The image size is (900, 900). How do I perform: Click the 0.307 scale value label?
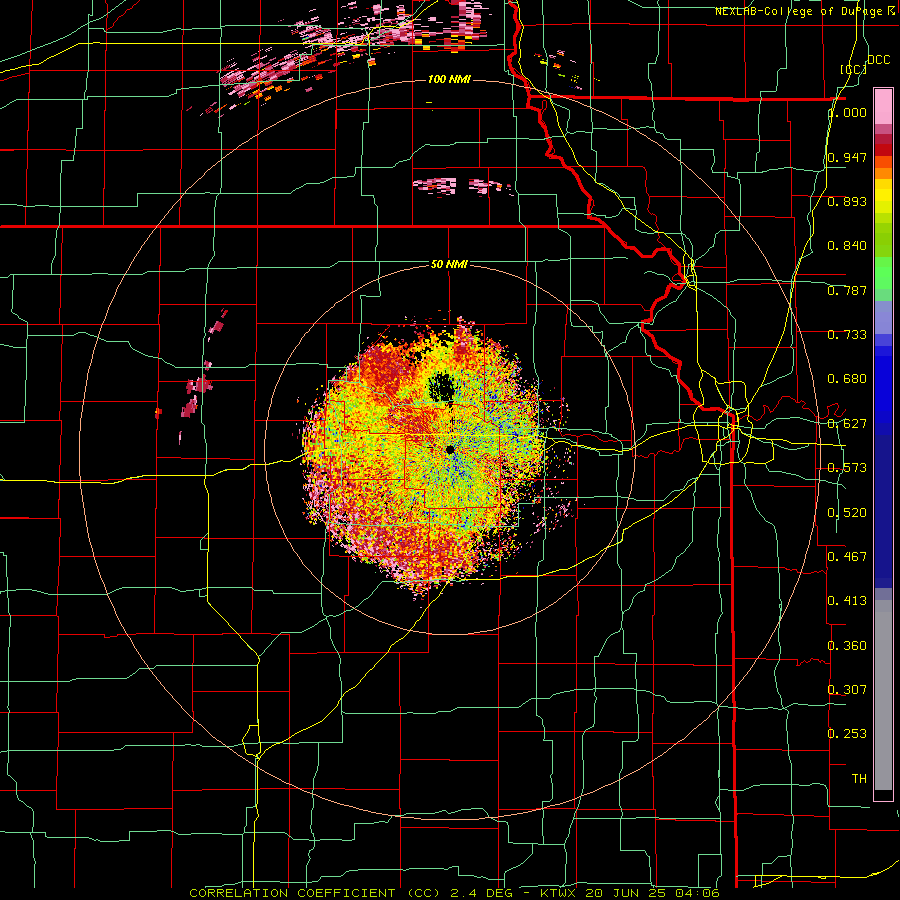pyautogui.click(x=847, y=689)
